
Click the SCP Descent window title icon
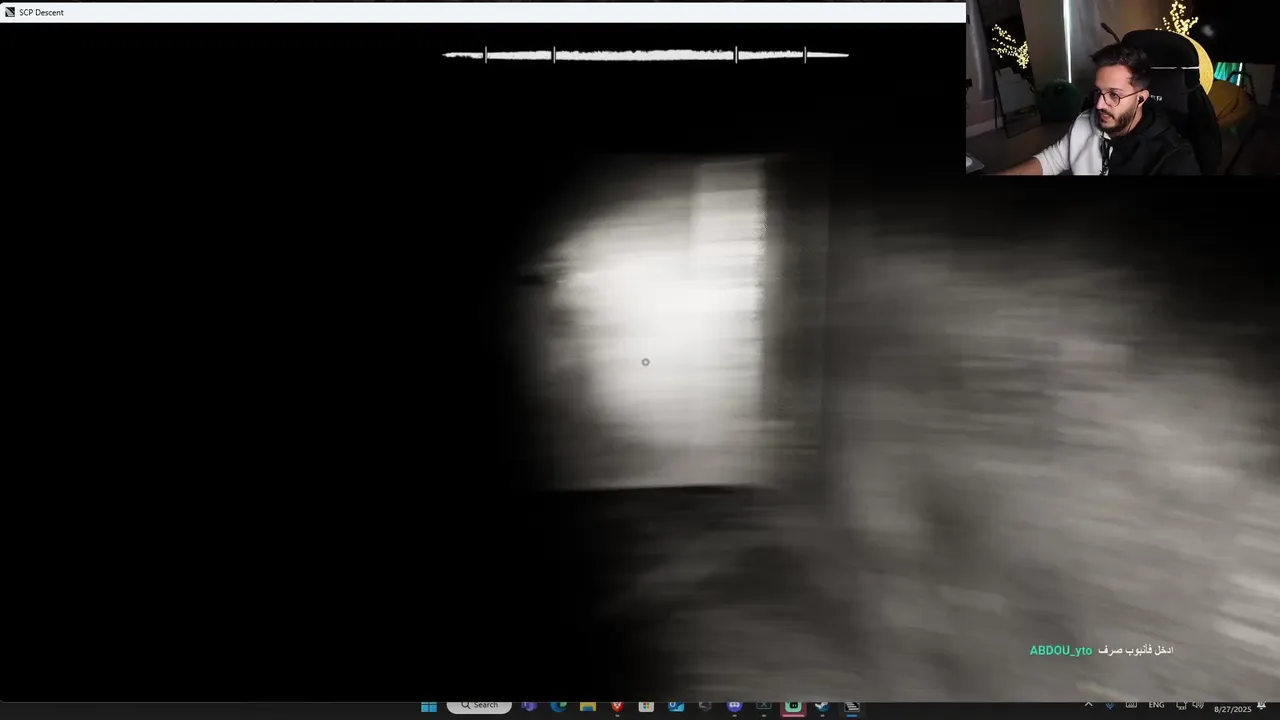coord(10,12)
